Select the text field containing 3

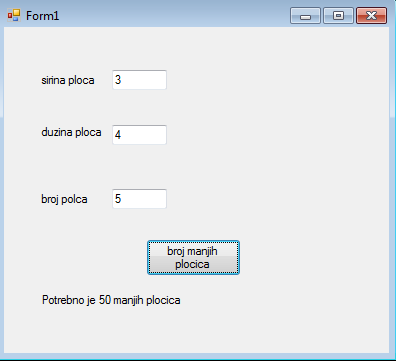[x=139, y=80]
